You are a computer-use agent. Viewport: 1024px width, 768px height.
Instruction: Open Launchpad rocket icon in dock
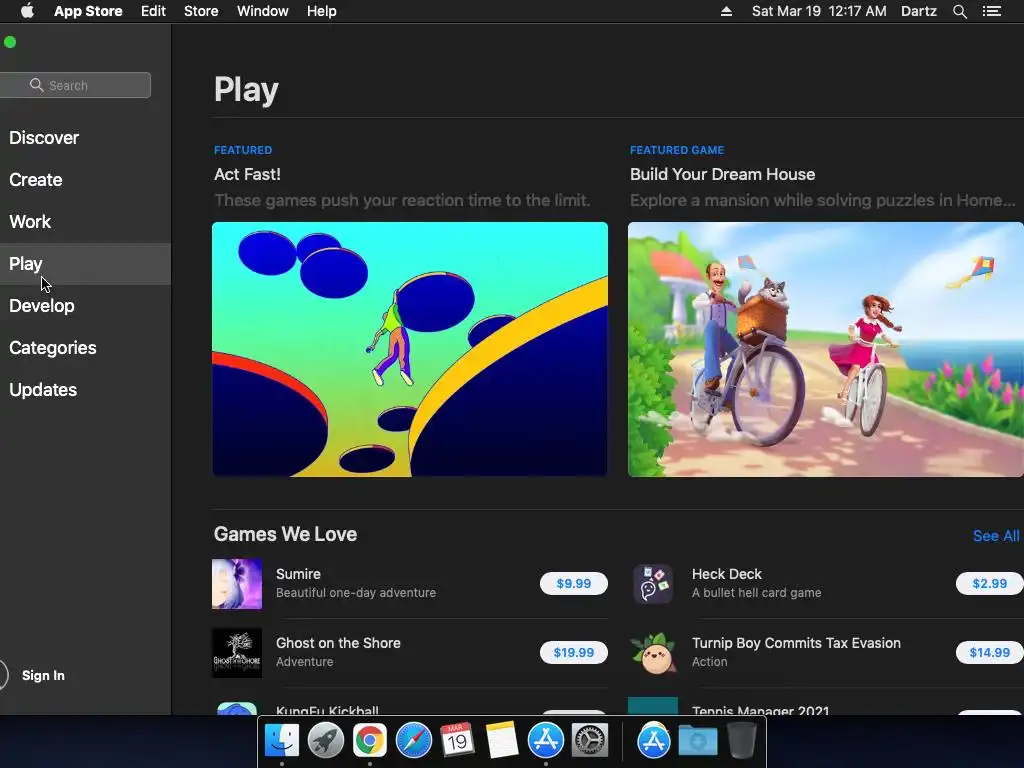click(326, 741)
